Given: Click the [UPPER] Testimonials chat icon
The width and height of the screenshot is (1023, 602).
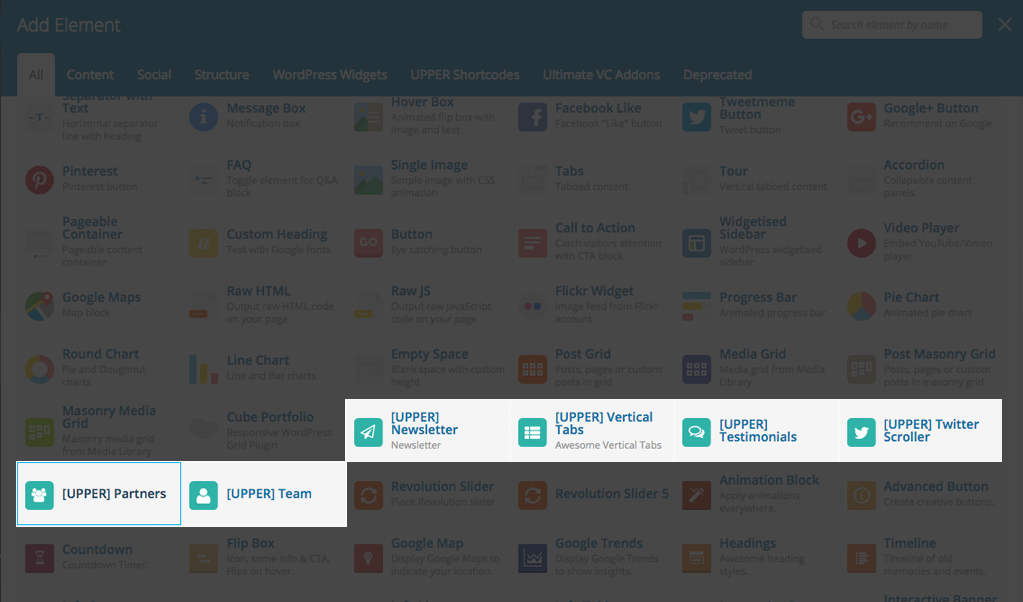Looking at the screenshot, I should (697, 432).
